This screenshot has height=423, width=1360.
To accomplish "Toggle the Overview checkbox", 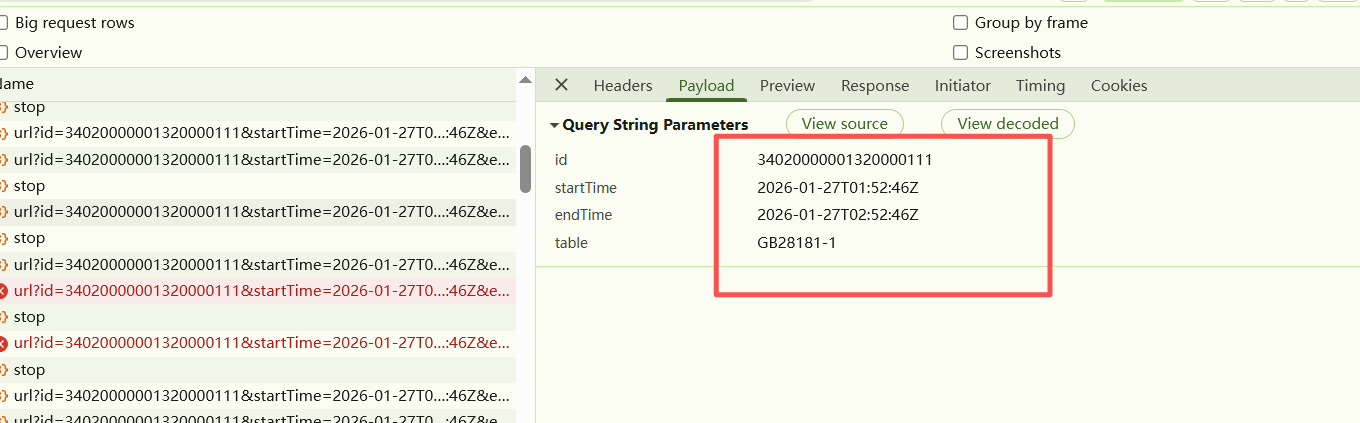I will coord(3,52).
